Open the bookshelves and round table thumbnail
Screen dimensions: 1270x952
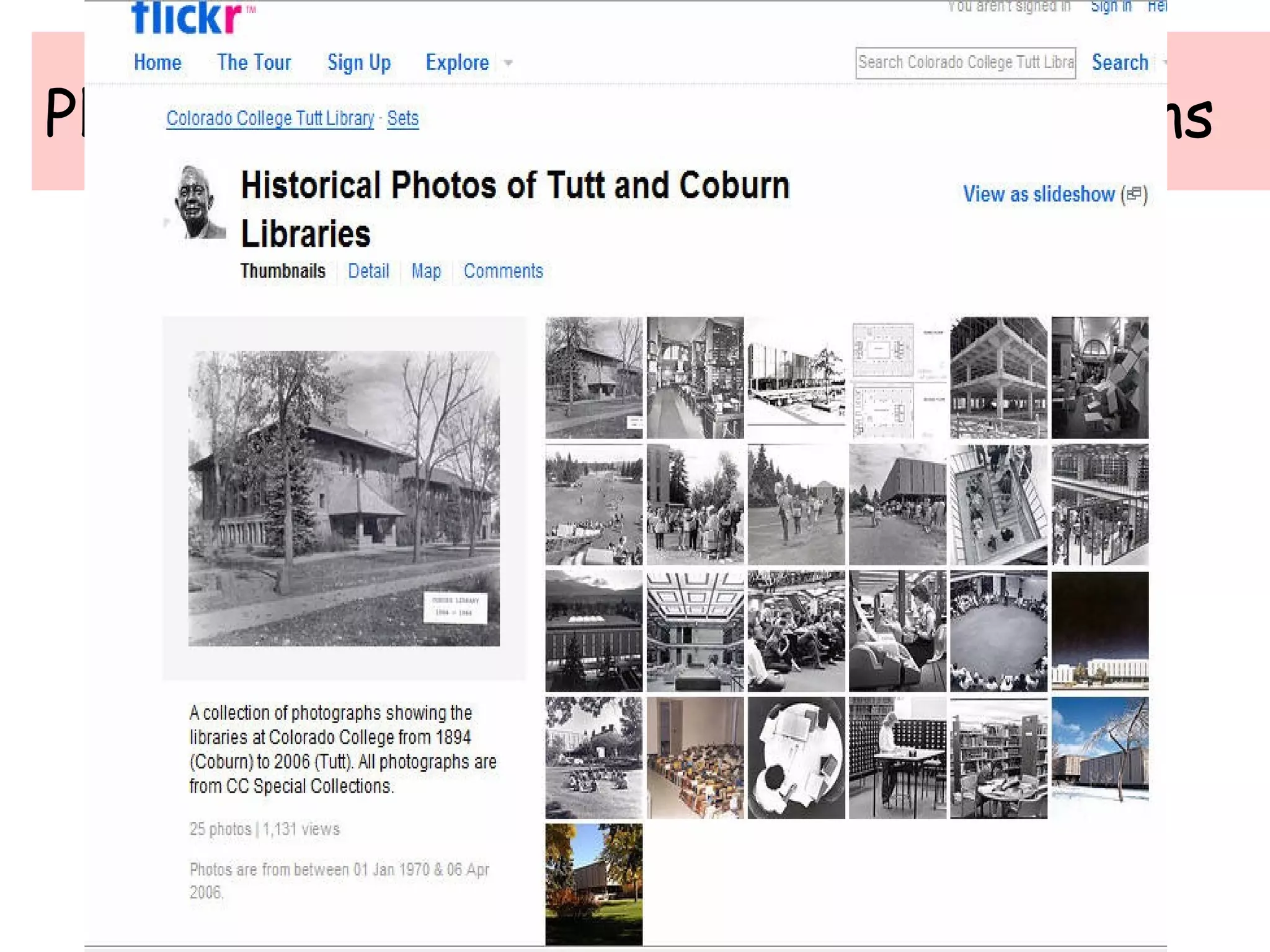[998, 758]
